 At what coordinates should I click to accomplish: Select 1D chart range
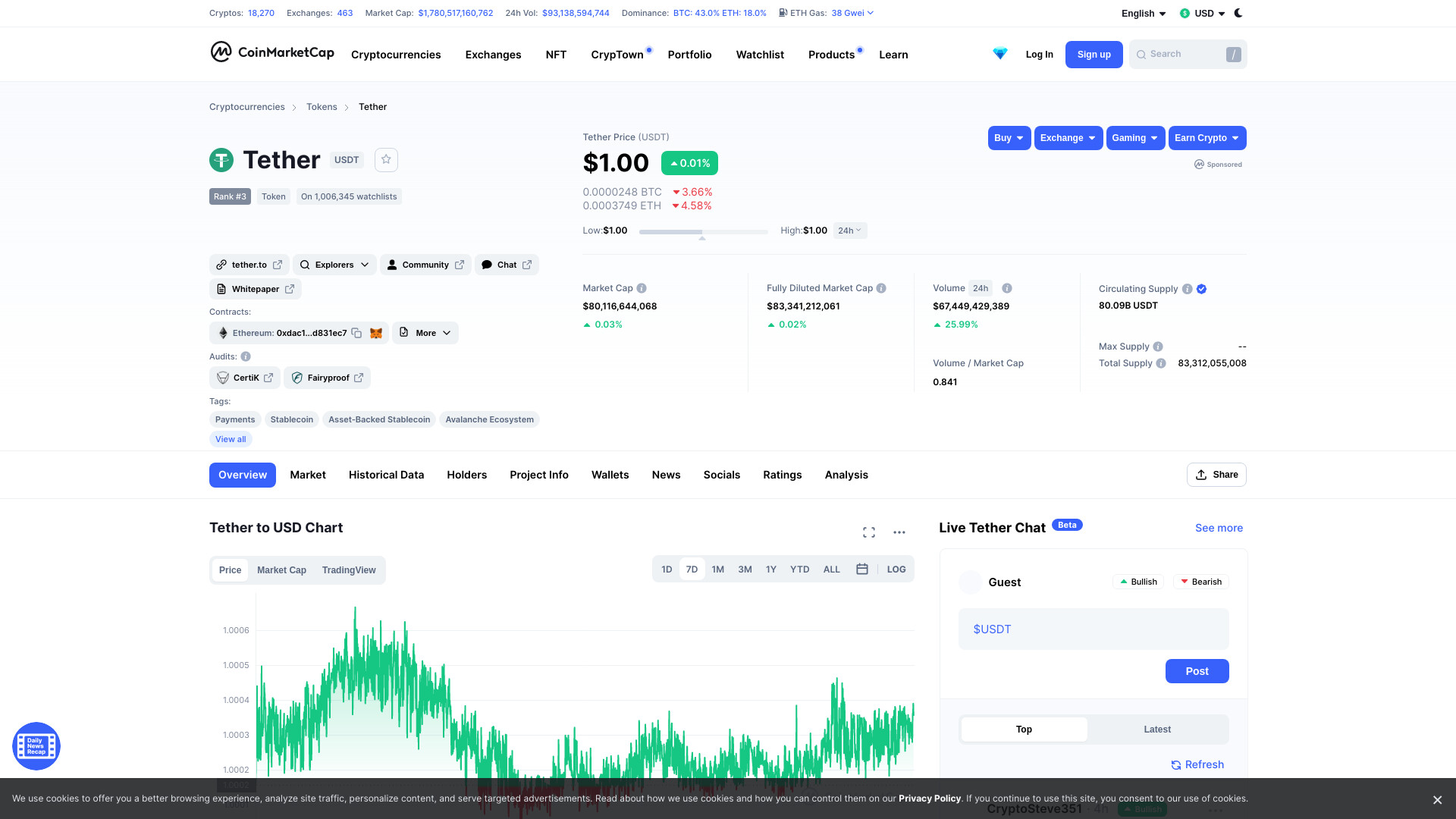tap(667, 570)
